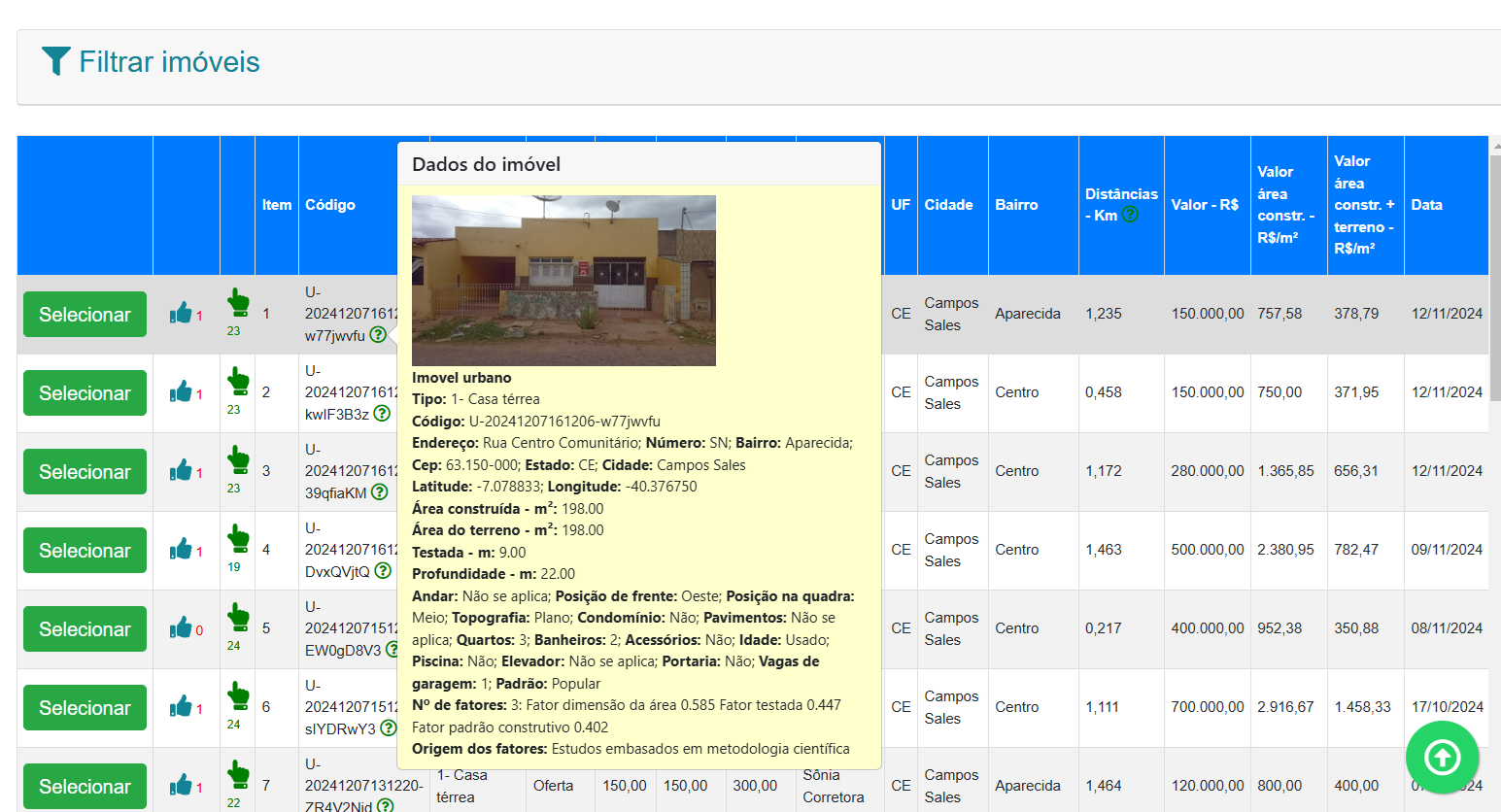Click the date 08/11/2024 cell
The height and width of the screenshot is (812, 1501).
click(x=1447, y=628)
